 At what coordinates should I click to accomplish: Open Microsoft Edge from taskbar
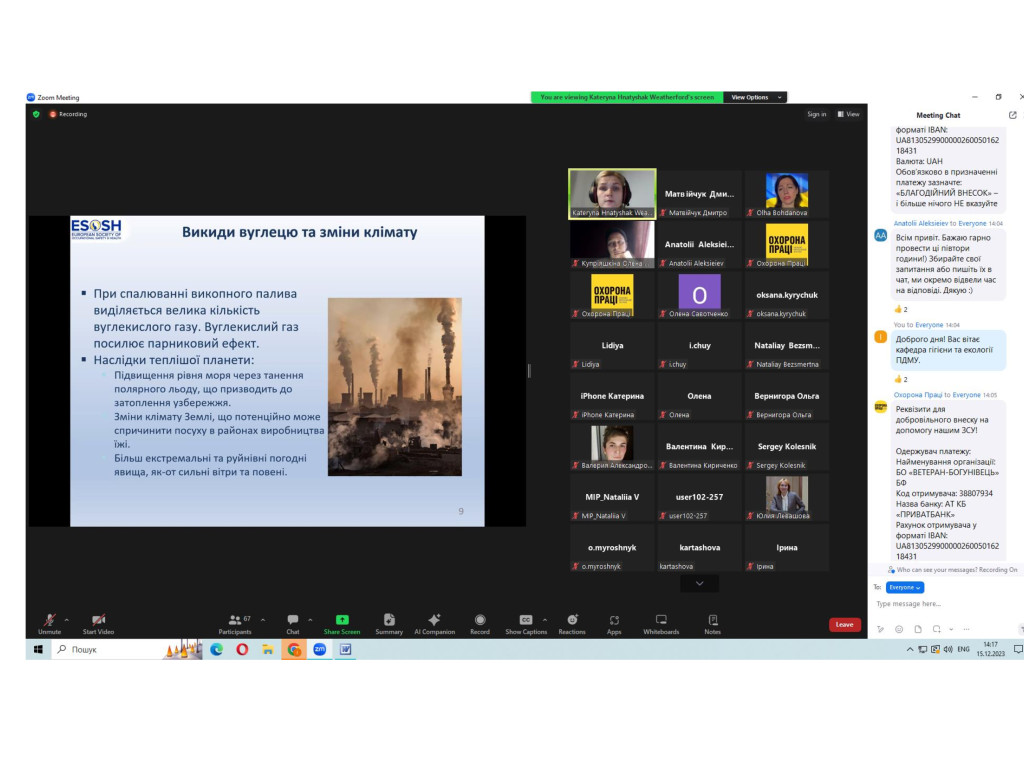216,649
